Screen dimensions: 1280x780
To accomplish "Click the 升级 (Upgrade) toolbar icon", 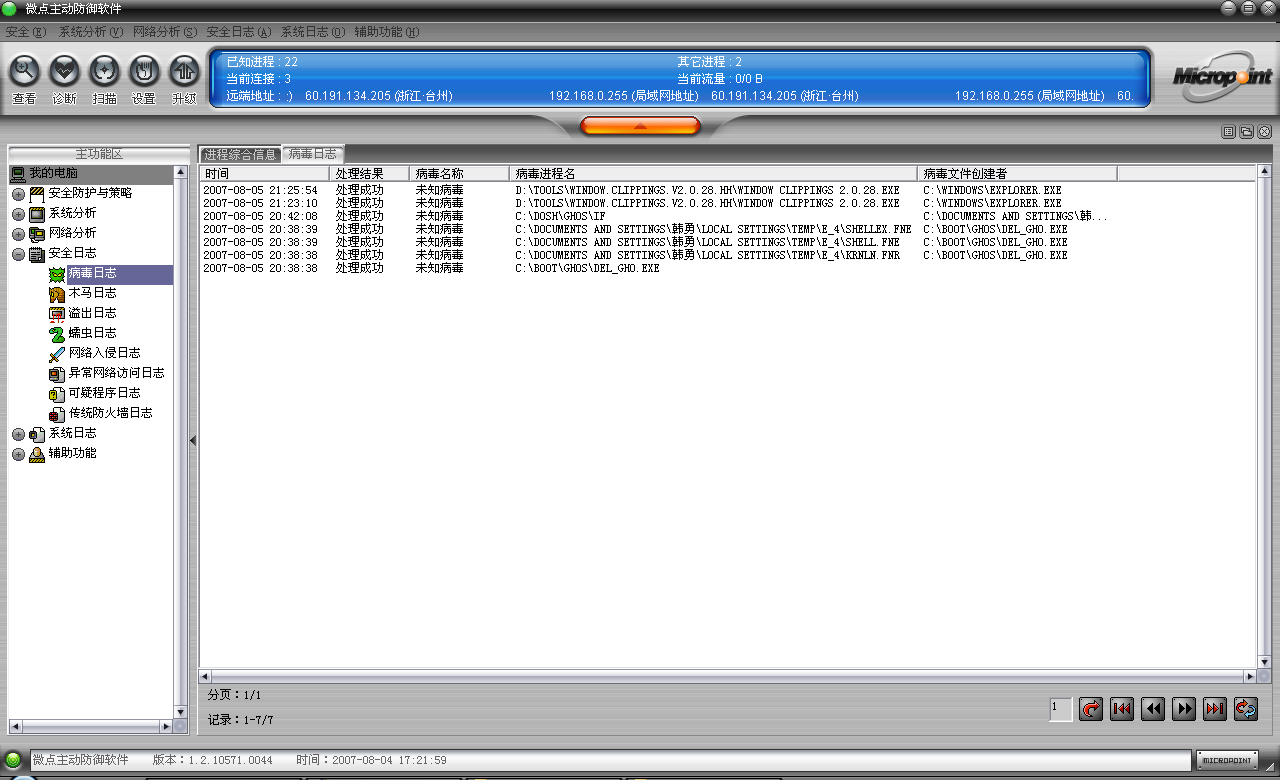I will [x=184, y=71].
